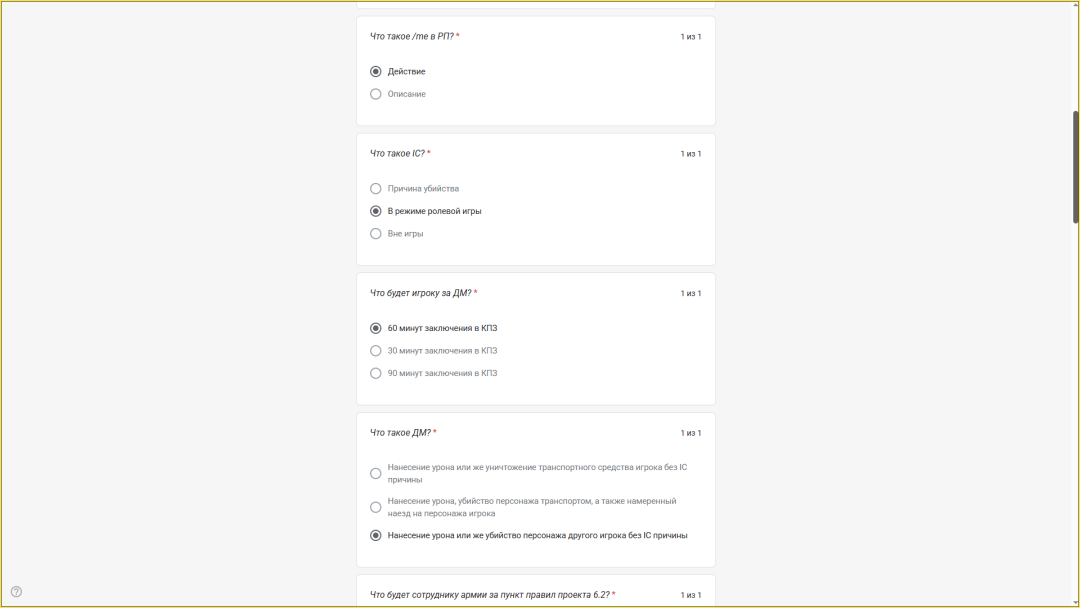This screenshot has width=1080, height=608.
Task: Pick '60 минут заключения в КПЗ'
Action: click(x=376, y=328)
